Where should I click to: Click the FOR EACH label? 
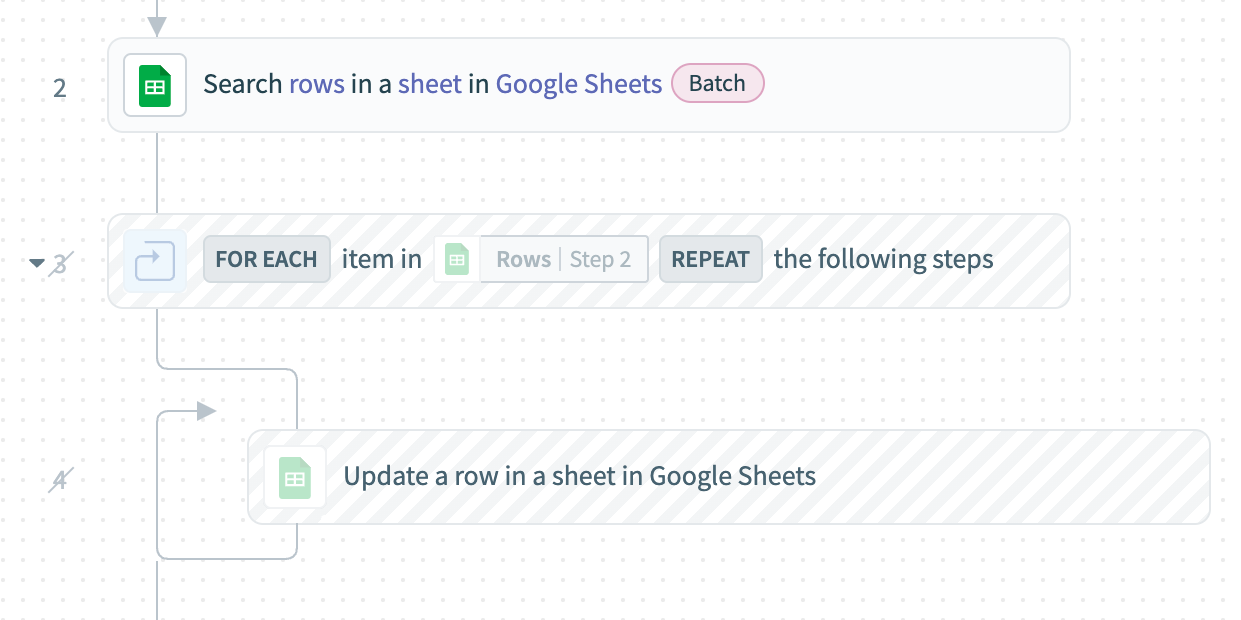point(266,260)
